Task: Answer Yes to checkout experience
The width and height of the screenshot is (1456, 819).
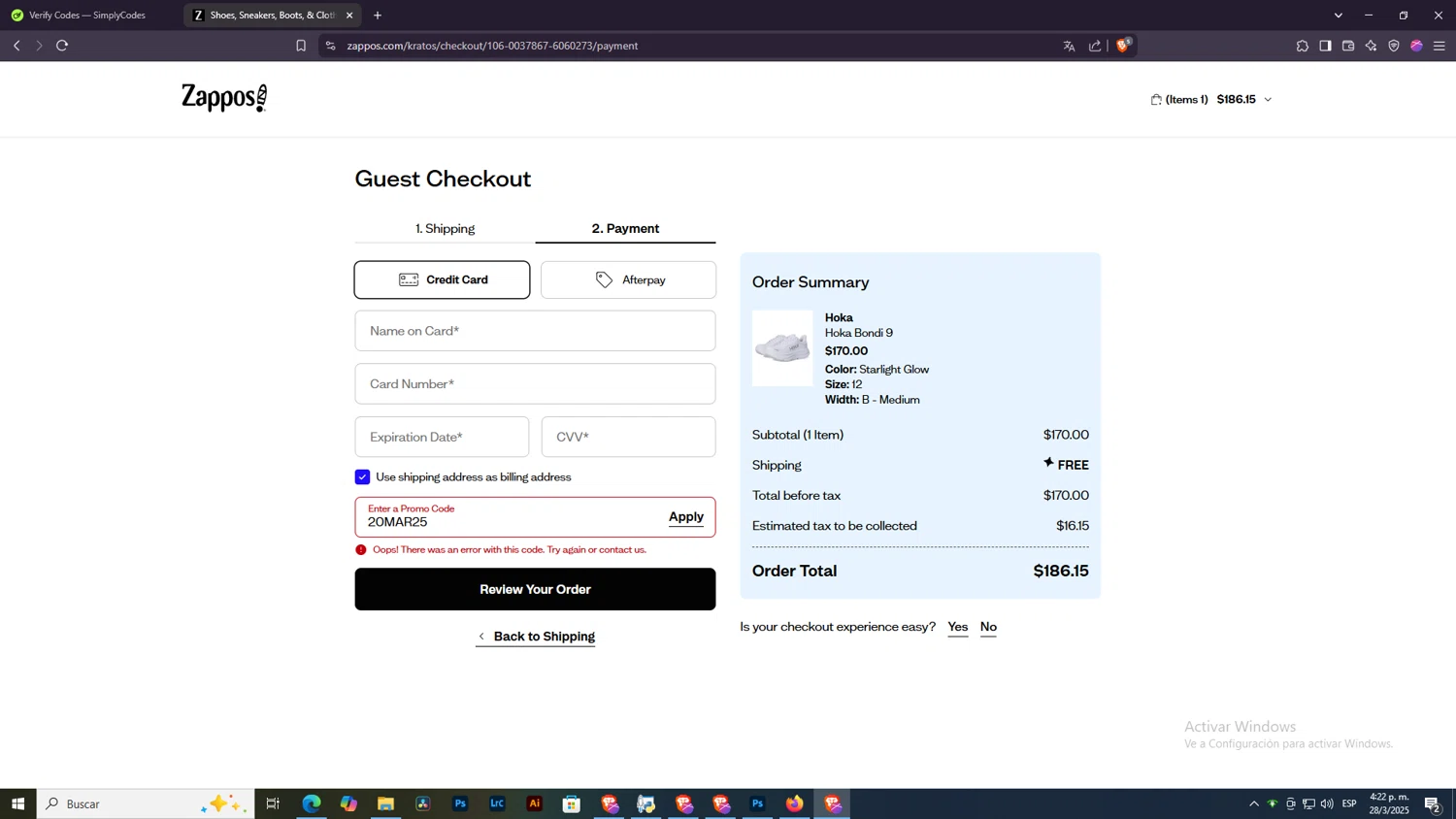Action: coord(958,627)
